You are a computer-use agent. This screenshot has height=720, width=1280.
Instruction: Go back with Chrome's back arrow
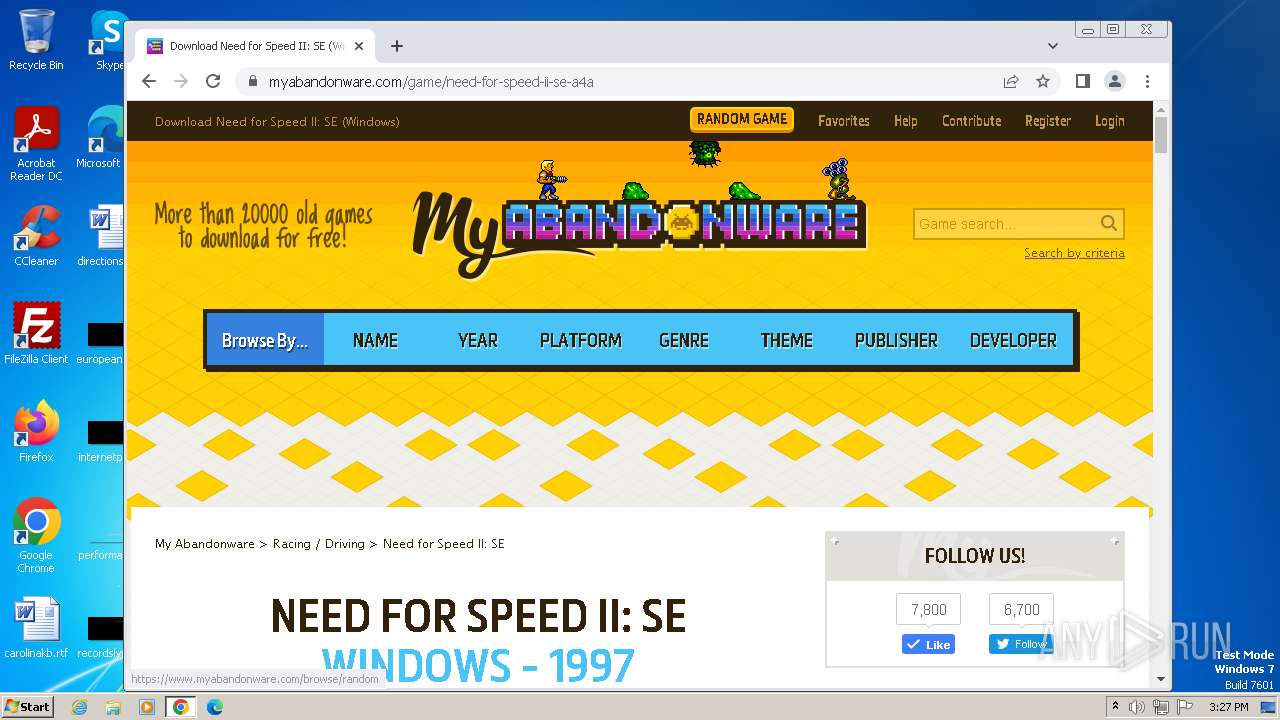(149, 81)
